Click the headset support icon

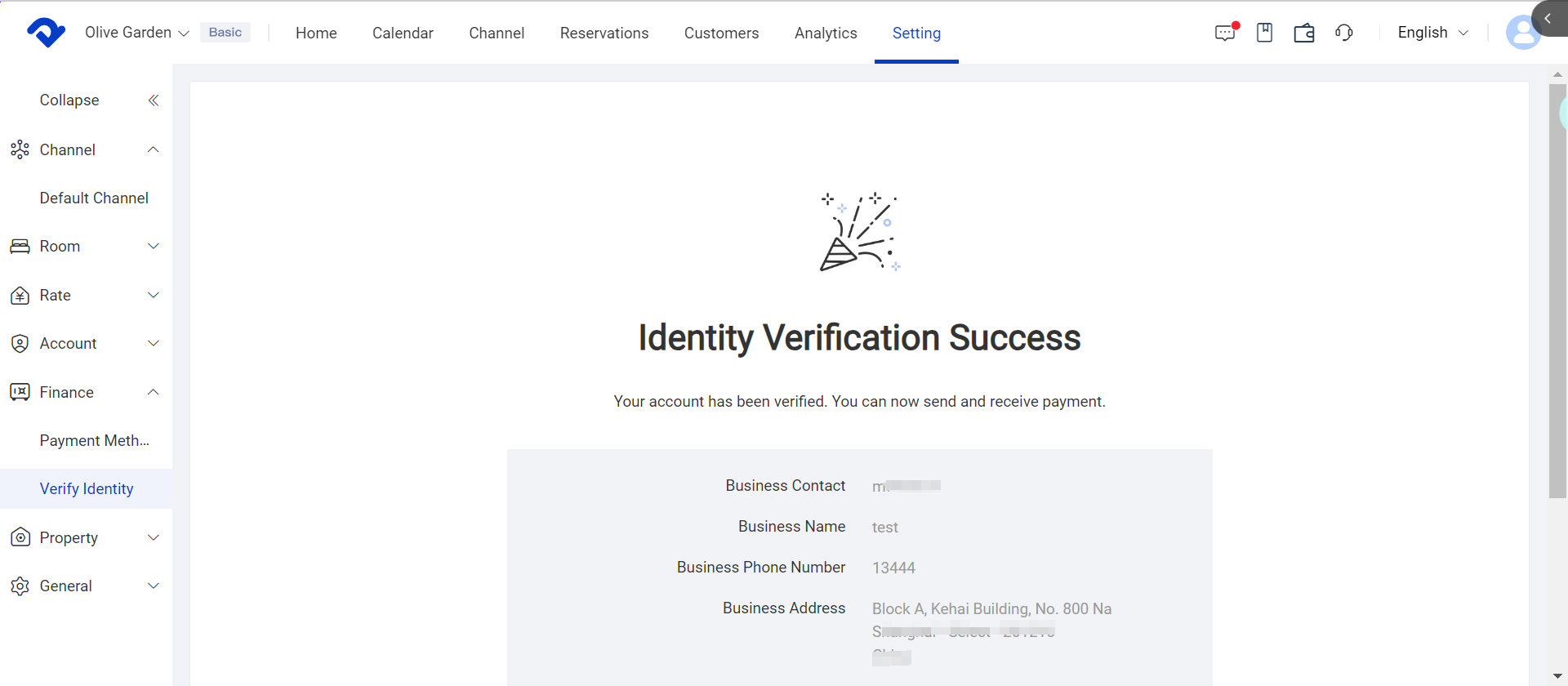(1344, 33)
